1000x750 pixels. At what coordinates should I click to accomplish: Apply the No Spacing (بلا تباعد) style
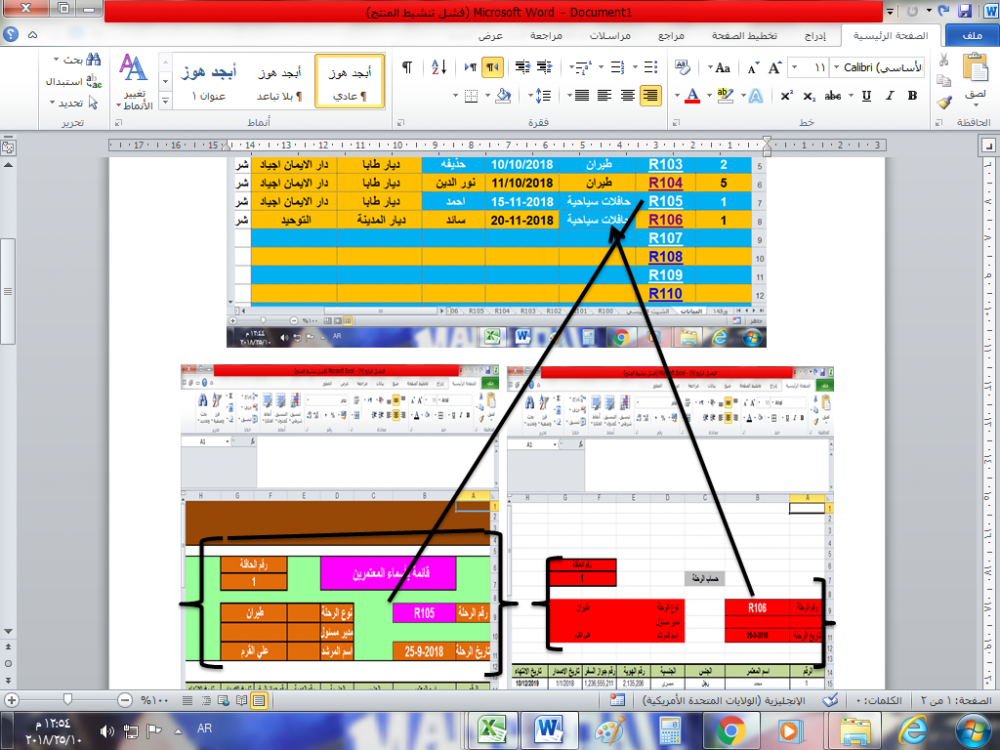tap(279, 81)
